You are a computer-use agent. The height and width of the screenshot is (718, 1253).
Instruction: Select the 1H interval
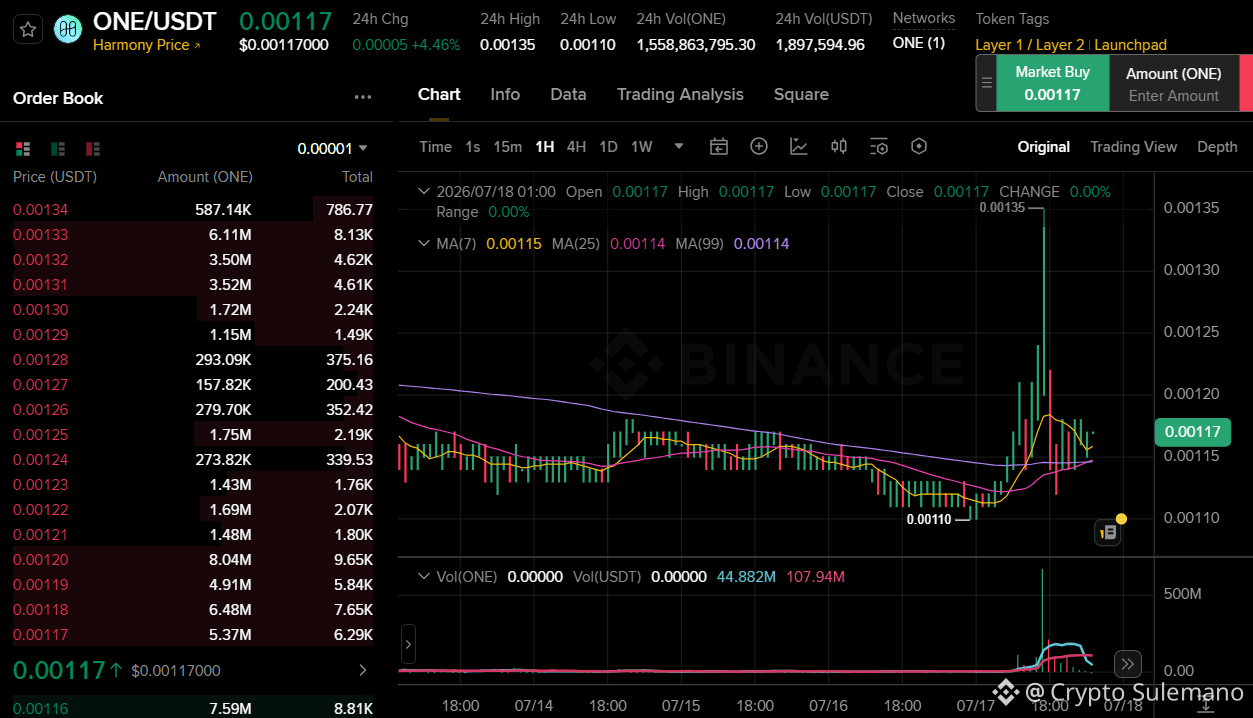[x=544, y=147]
